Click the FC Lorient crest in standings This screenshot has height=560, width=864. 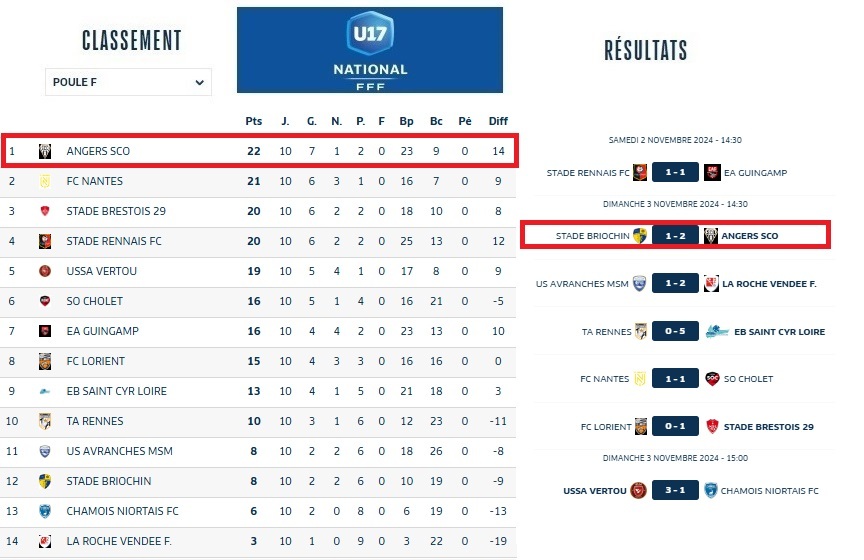45,361
